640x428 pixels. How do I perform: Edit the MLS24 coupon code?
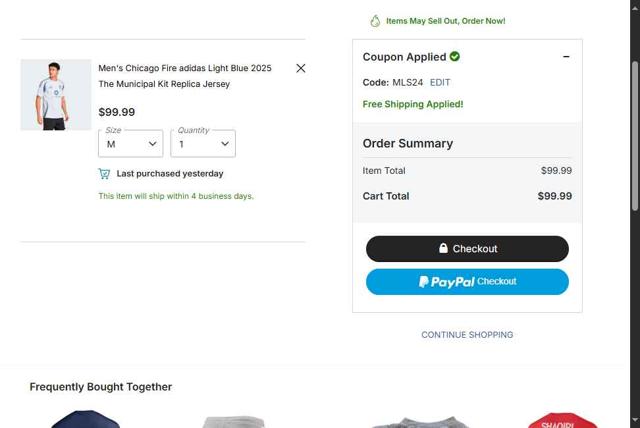coord(440,82)
